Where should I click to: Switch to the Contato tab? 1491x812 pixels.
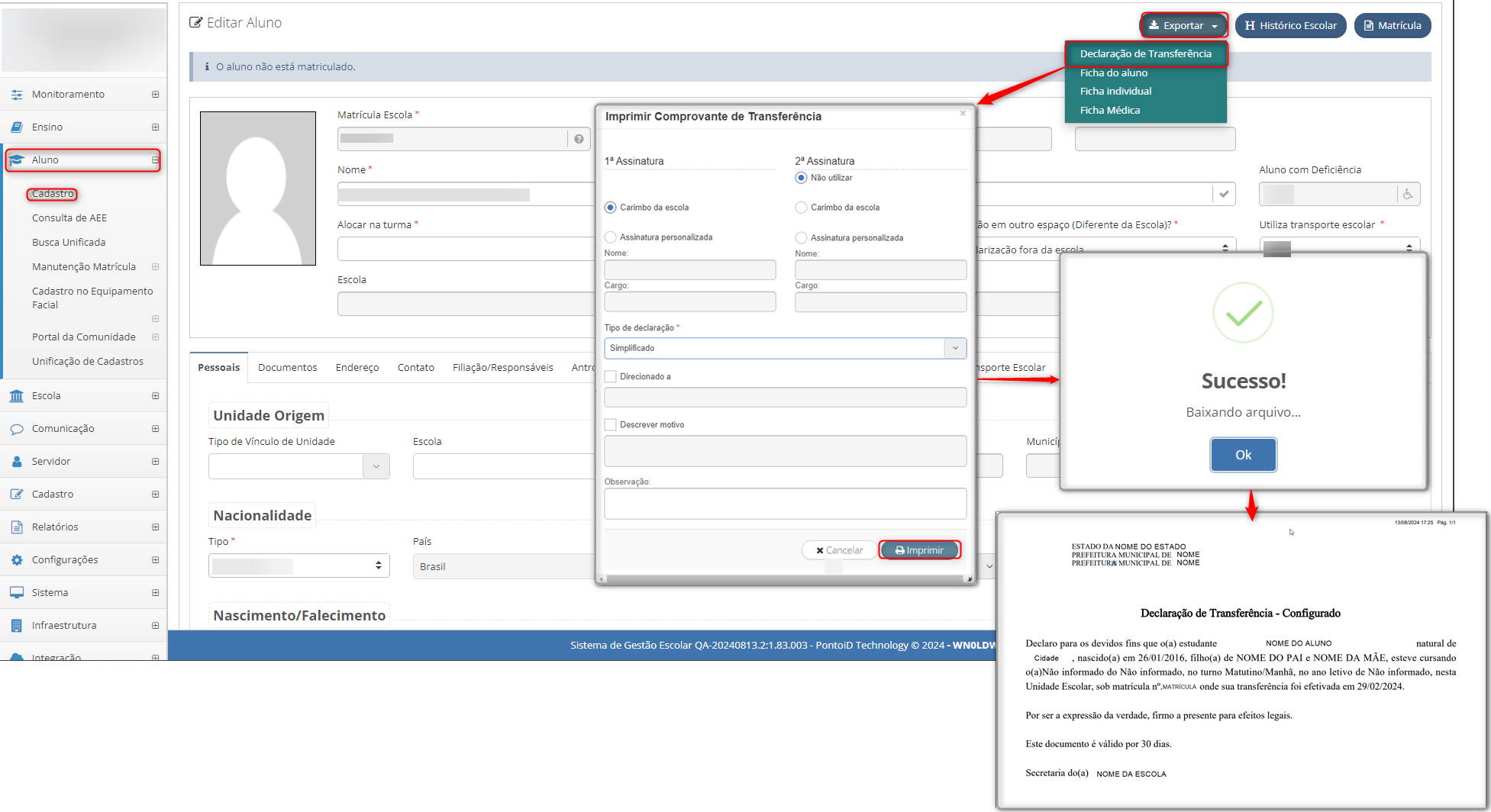pos(416,368)
